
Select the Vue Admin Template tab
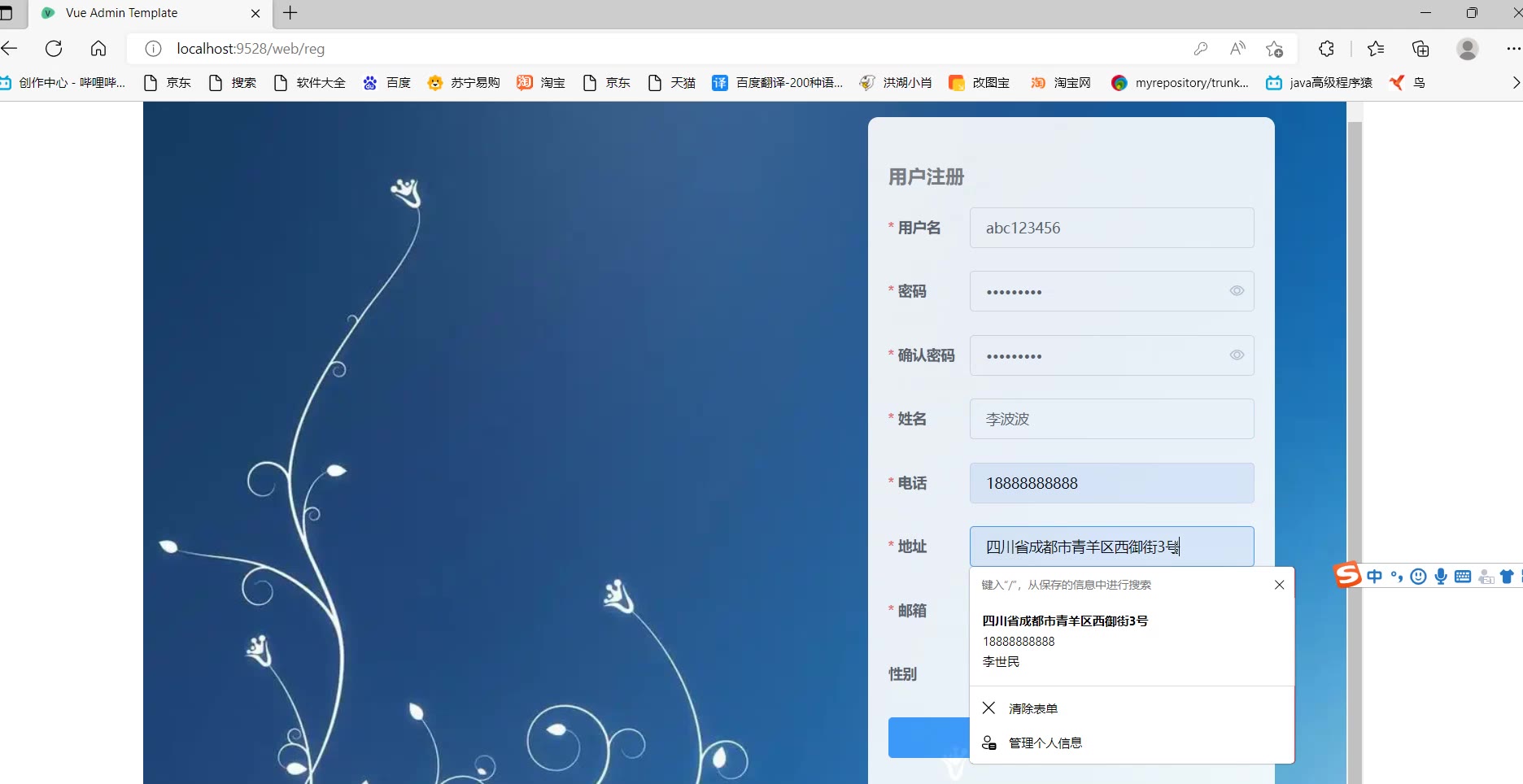(149, 13)
